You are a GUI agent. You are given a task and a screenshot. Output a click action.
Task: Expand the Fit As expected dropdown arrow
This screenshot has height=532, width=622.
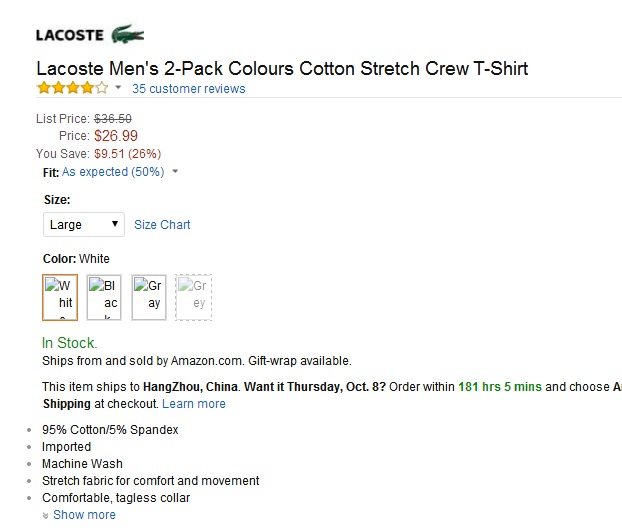tap(175, 171)
